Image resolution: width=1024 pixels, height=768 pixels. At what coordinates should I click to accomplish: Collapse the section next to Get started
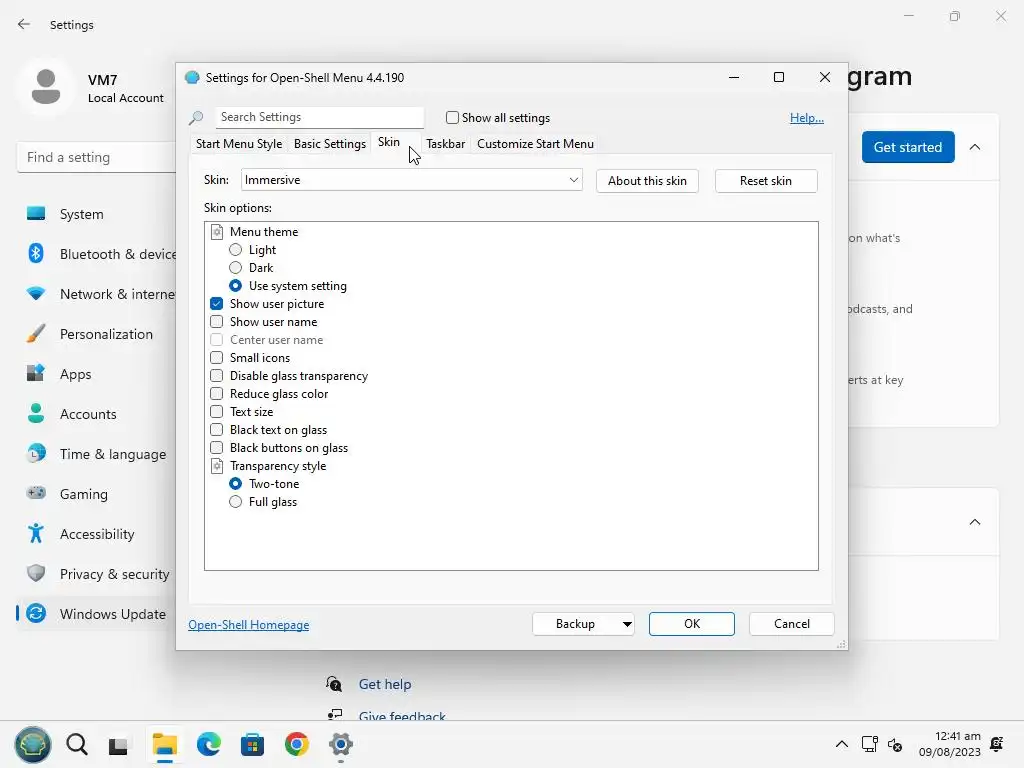[x=975, y=147]
